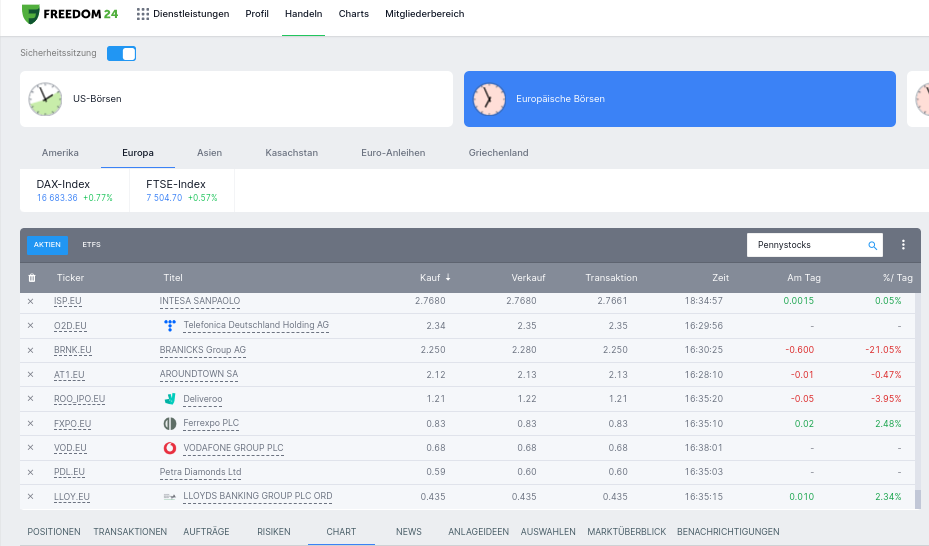Switch to the Griechenland tab
The height and width of the screenshot is (546, 929).
pyautogui.click(x=498, y=153)
